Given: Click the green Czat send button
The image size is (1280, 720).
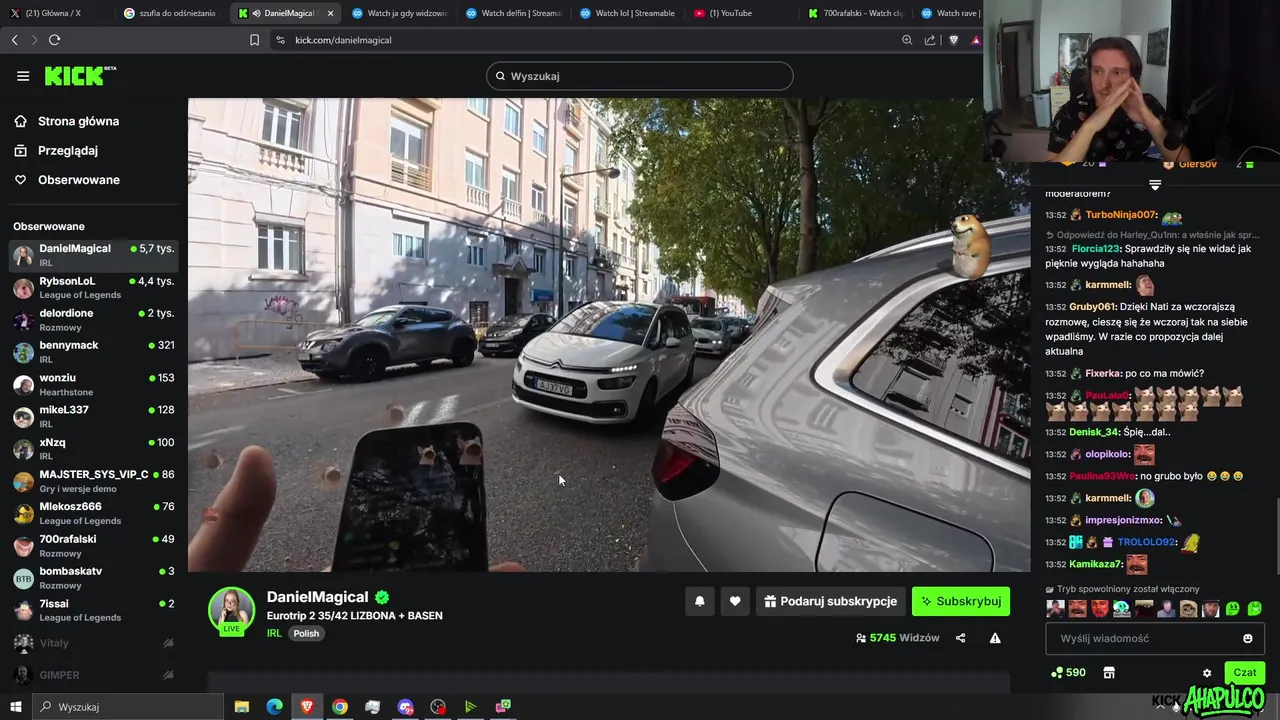Looking at the screenshot, I should (1244, 673).
